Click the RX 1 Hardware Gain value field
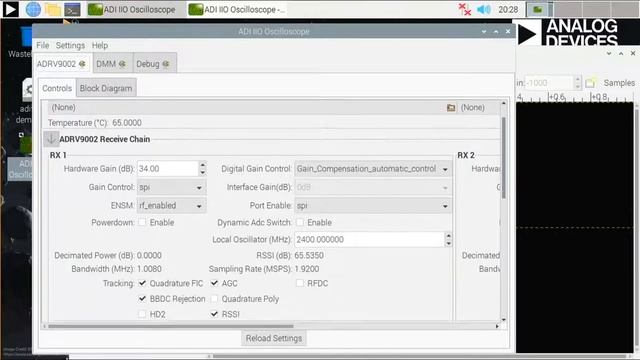This screenshot has width=640, height=360. (x=168, y=169)
